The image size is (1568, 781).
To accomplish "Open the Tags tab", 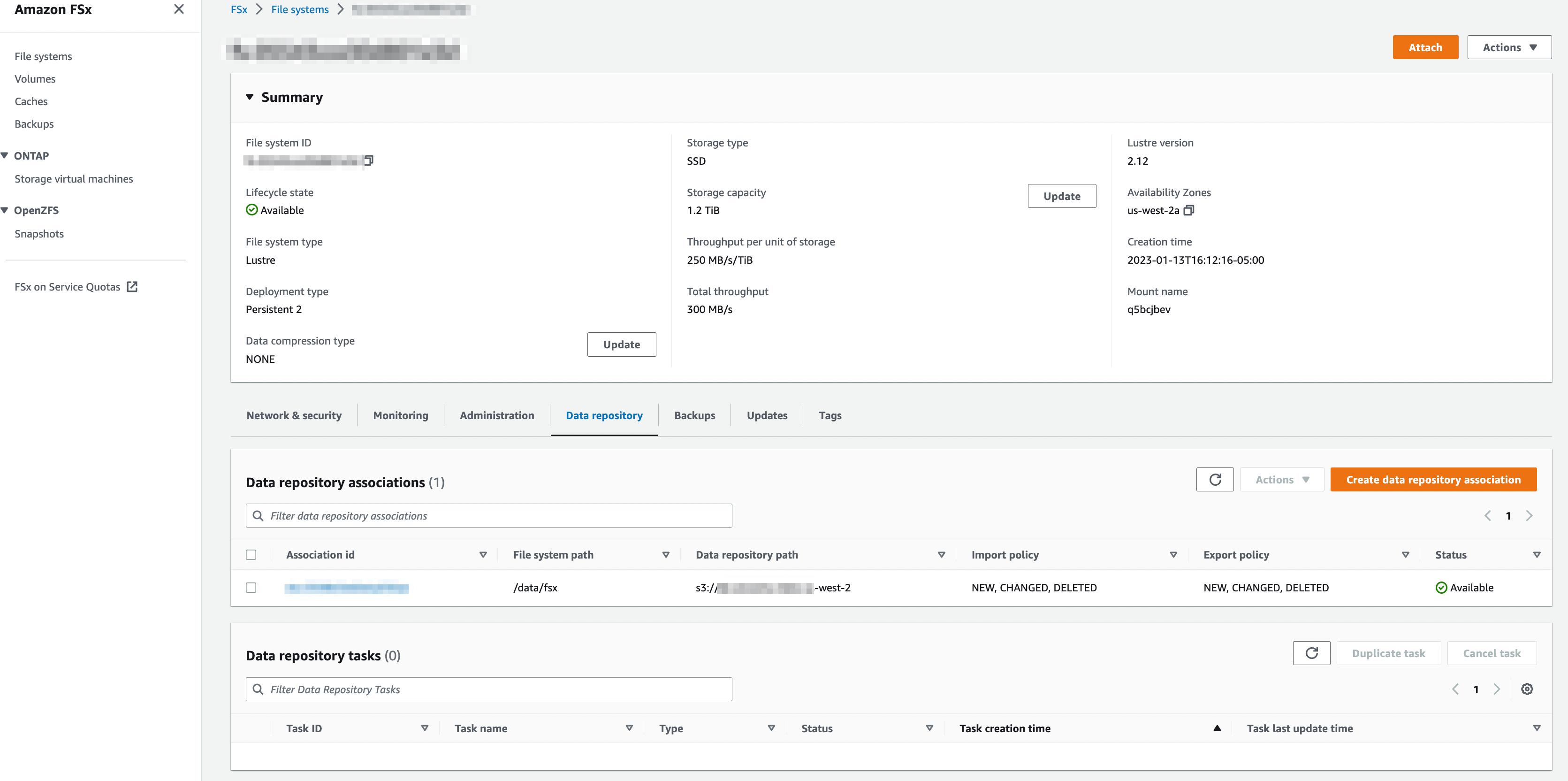I will click(830, 416).
